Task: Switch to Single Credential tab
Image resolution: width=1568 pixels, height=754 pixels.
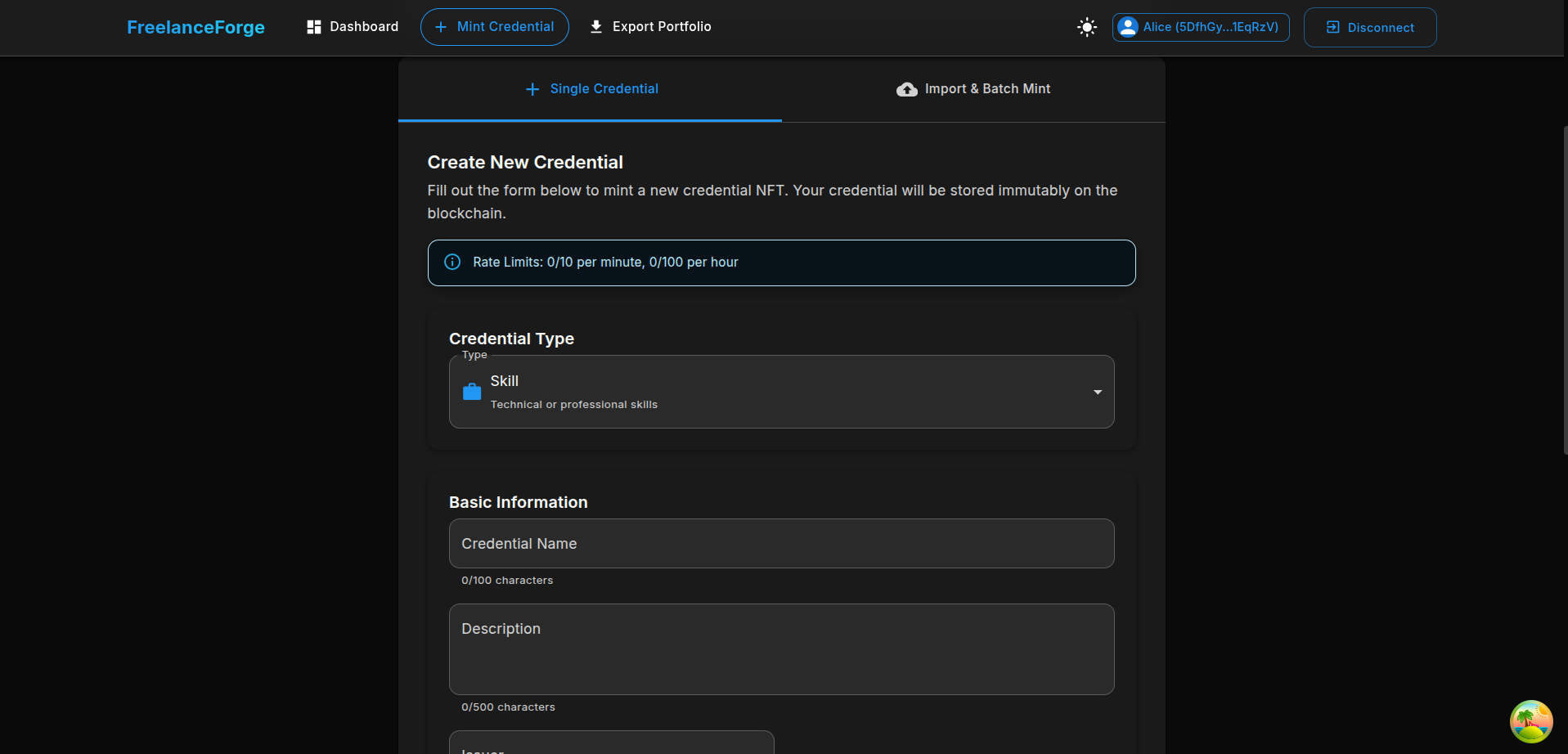Action: point(591,89)
